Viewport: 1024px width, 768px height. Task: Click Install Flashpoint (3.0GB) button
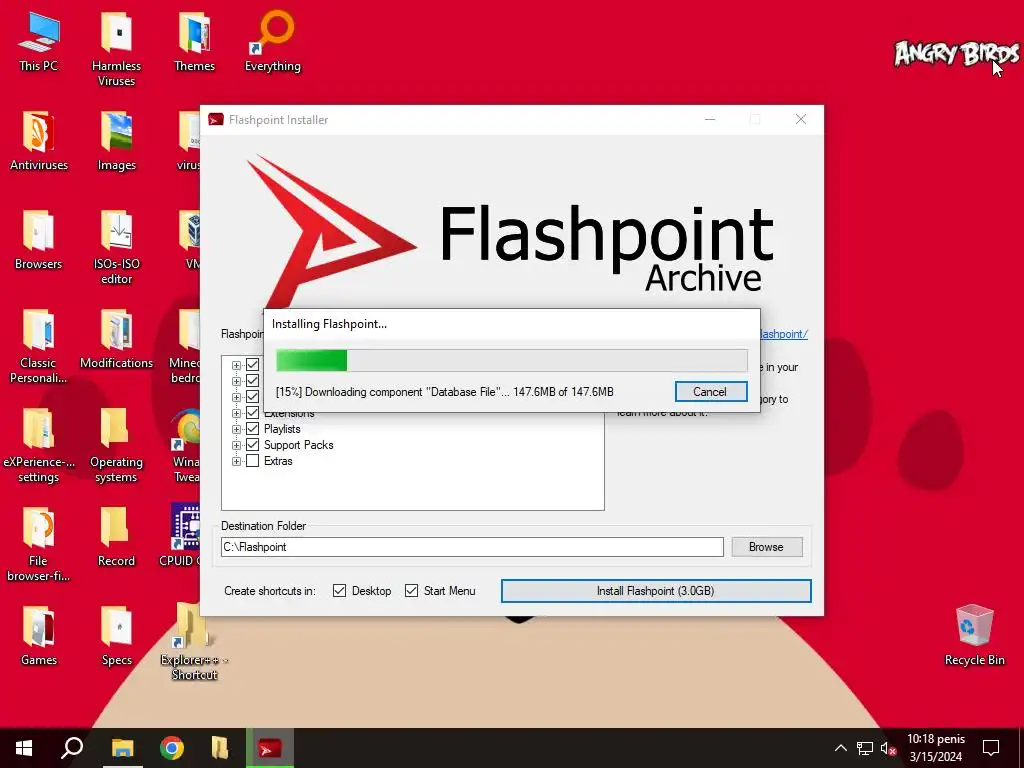(656, 591)
